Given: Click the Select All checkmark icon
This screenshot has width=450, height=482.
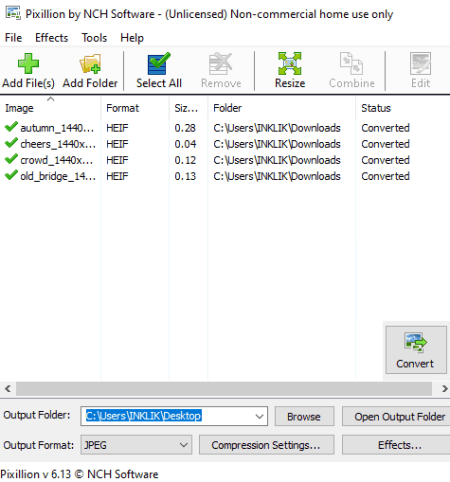Looking at the screenshot, I should [x=159, y=63].
